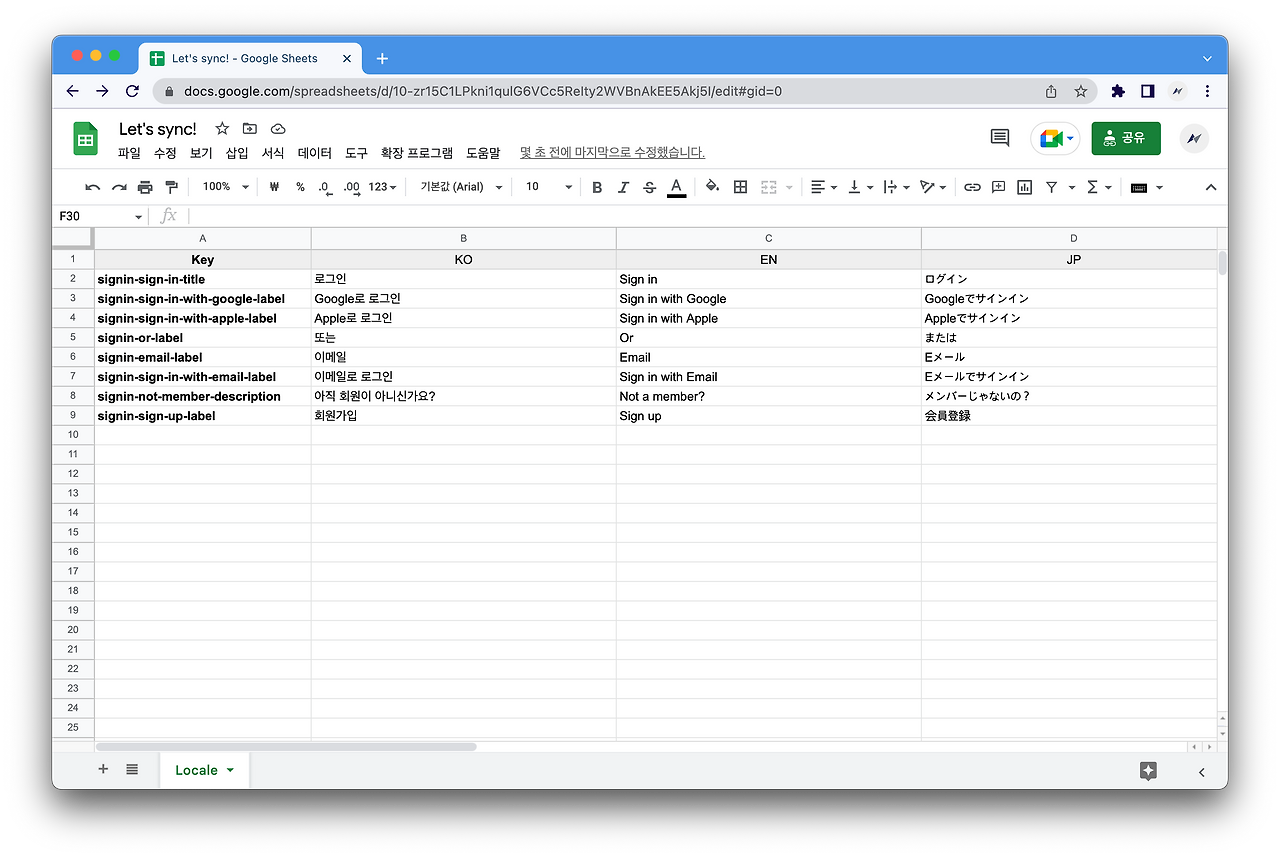The height and width of the screenshot is (858, 1280).
Task: Print the spreadsheet using printer icon
Action: click(x=145, y=187)
